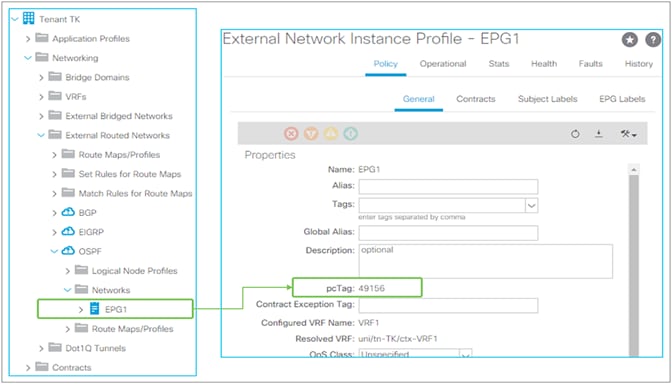The height and width of the screenshot is (384, 672).
Task: Click the favorite star icon
Action: click(630, 40)
